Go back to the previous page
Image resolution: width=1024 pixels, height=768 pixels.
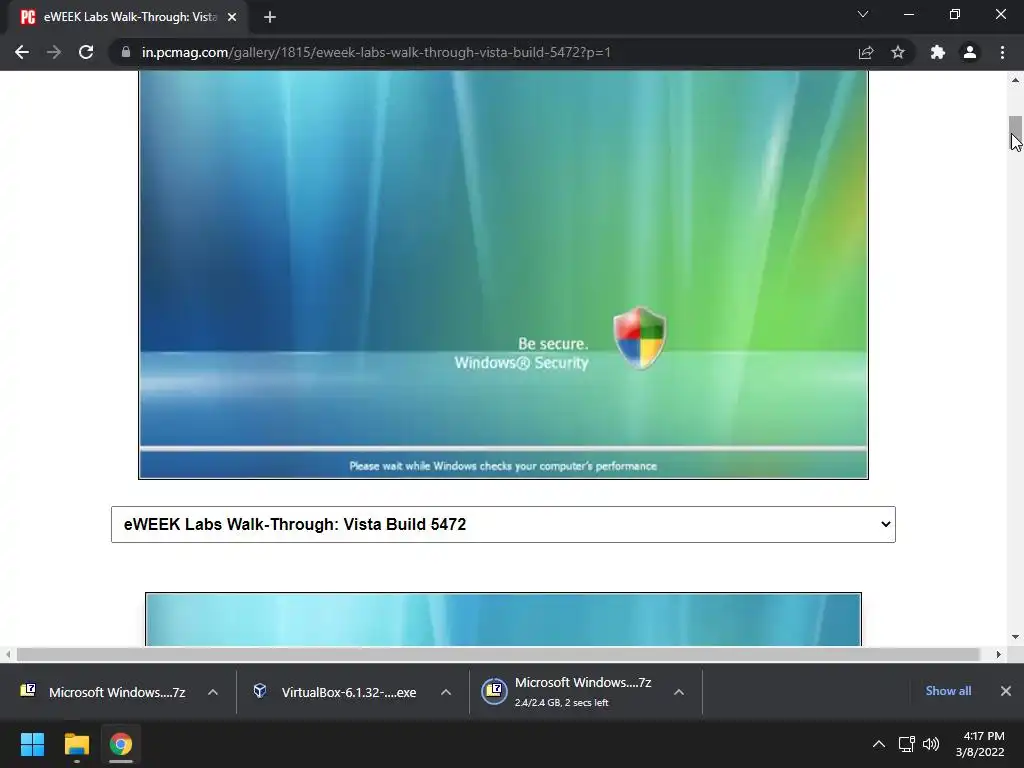click(22, 52)
